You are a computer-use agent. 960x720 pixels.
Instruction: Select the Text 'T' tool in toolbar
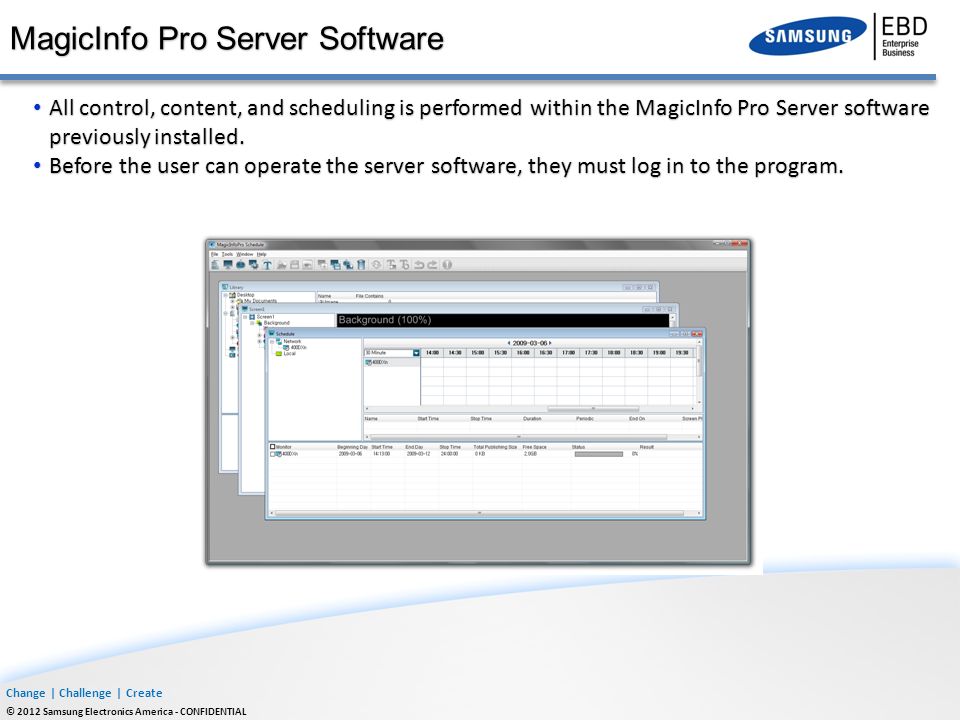[x=268, y=265]
